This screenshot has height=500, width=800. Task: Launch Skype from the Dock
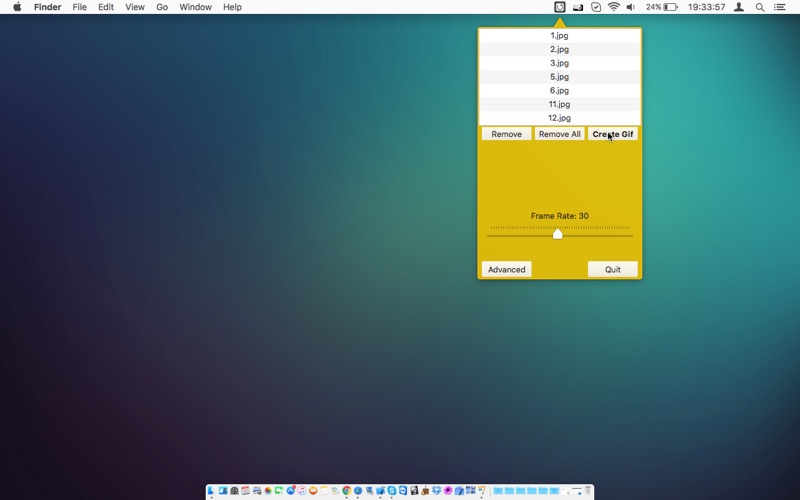[391, 491]
